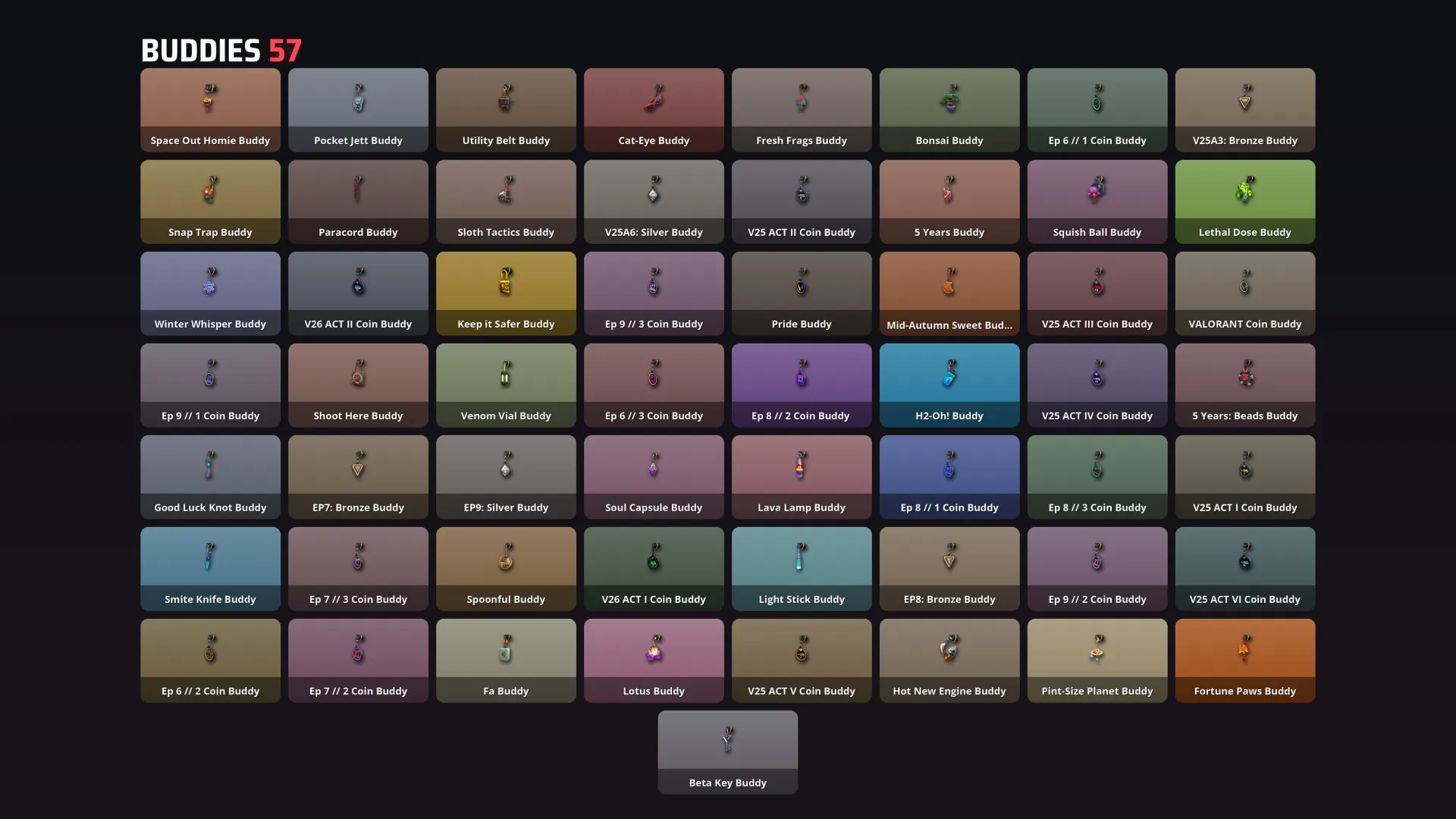Pick the Bonsai Buddy tree icon
This screenshot has height=819, width=1456.
(x=949, y=99)
